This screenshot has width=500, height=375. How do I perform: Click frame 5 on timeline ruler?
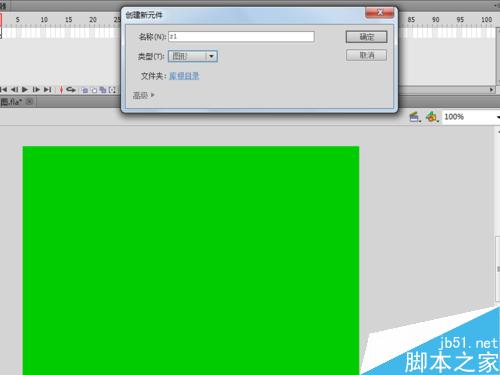(x=18, y=20)
